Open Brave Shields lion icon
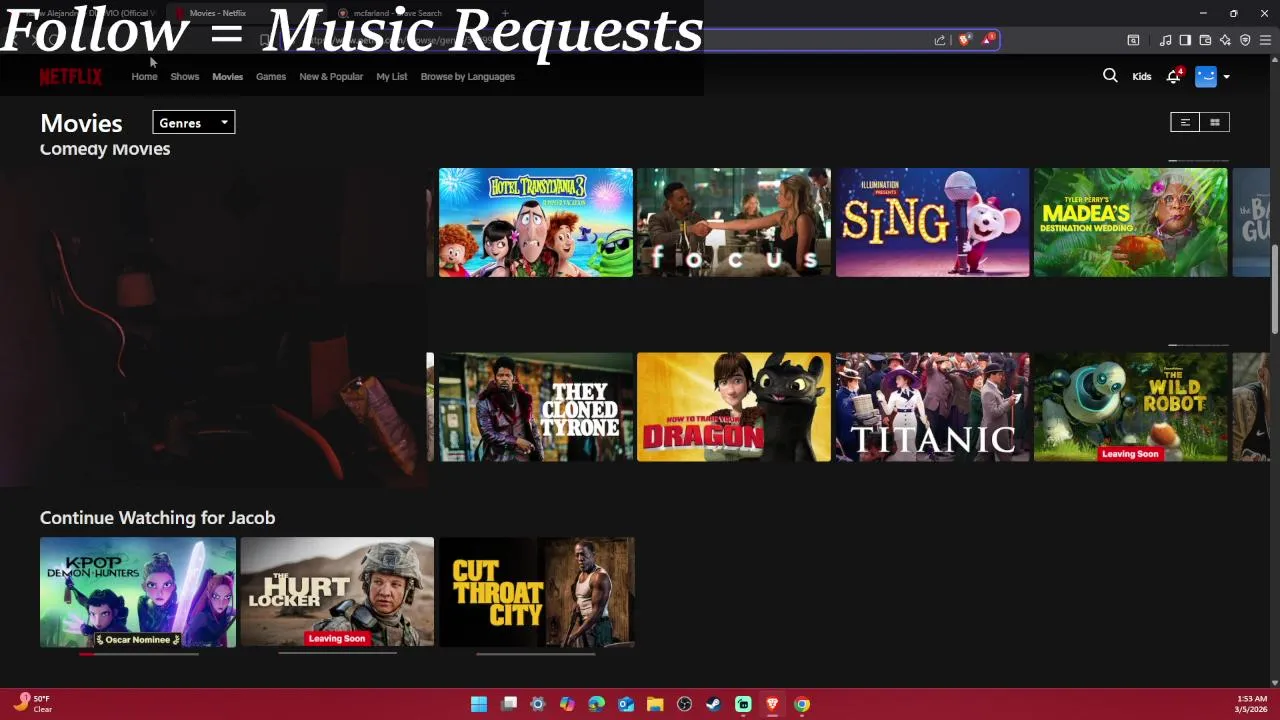Viewport: 1280px width, 720px height. point(964,40)
